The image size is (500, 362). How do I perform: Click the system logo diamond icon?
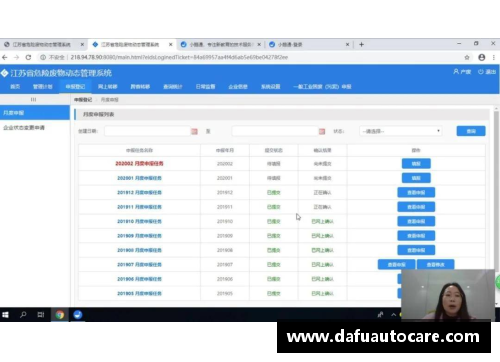[x=4, y=73]
